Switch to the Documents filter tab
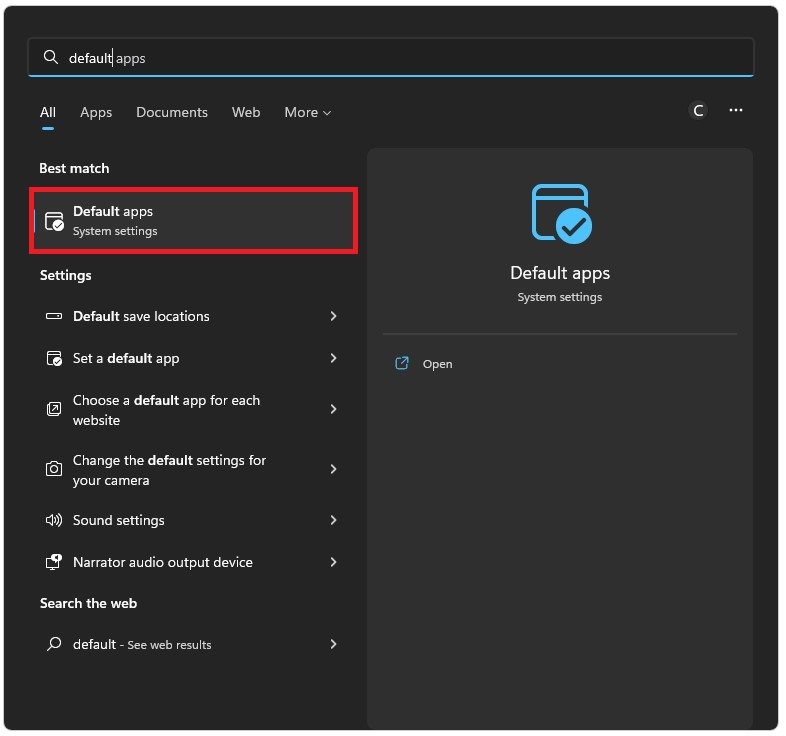 (172, 113)
